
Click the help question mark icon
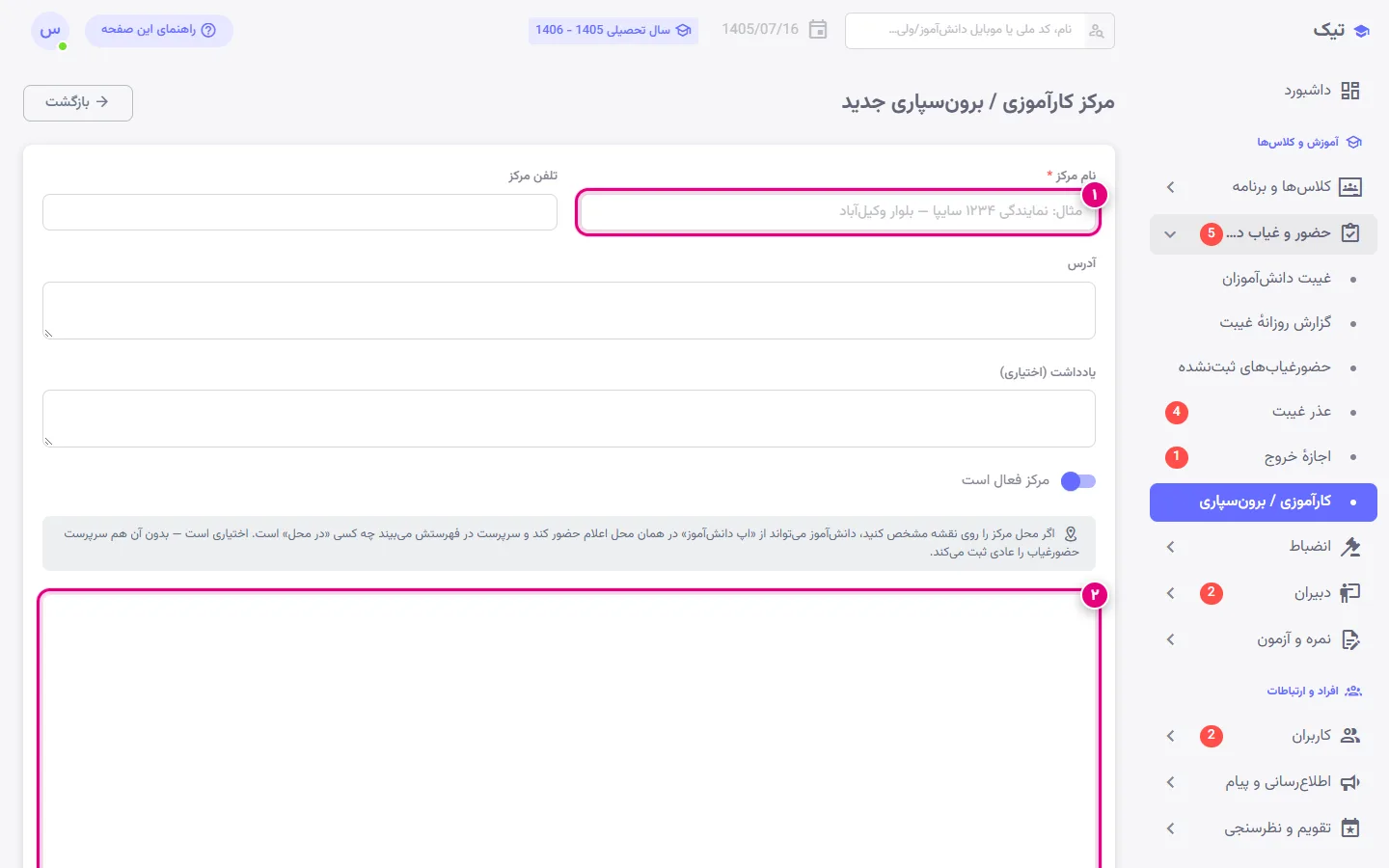tap(208, 30)
